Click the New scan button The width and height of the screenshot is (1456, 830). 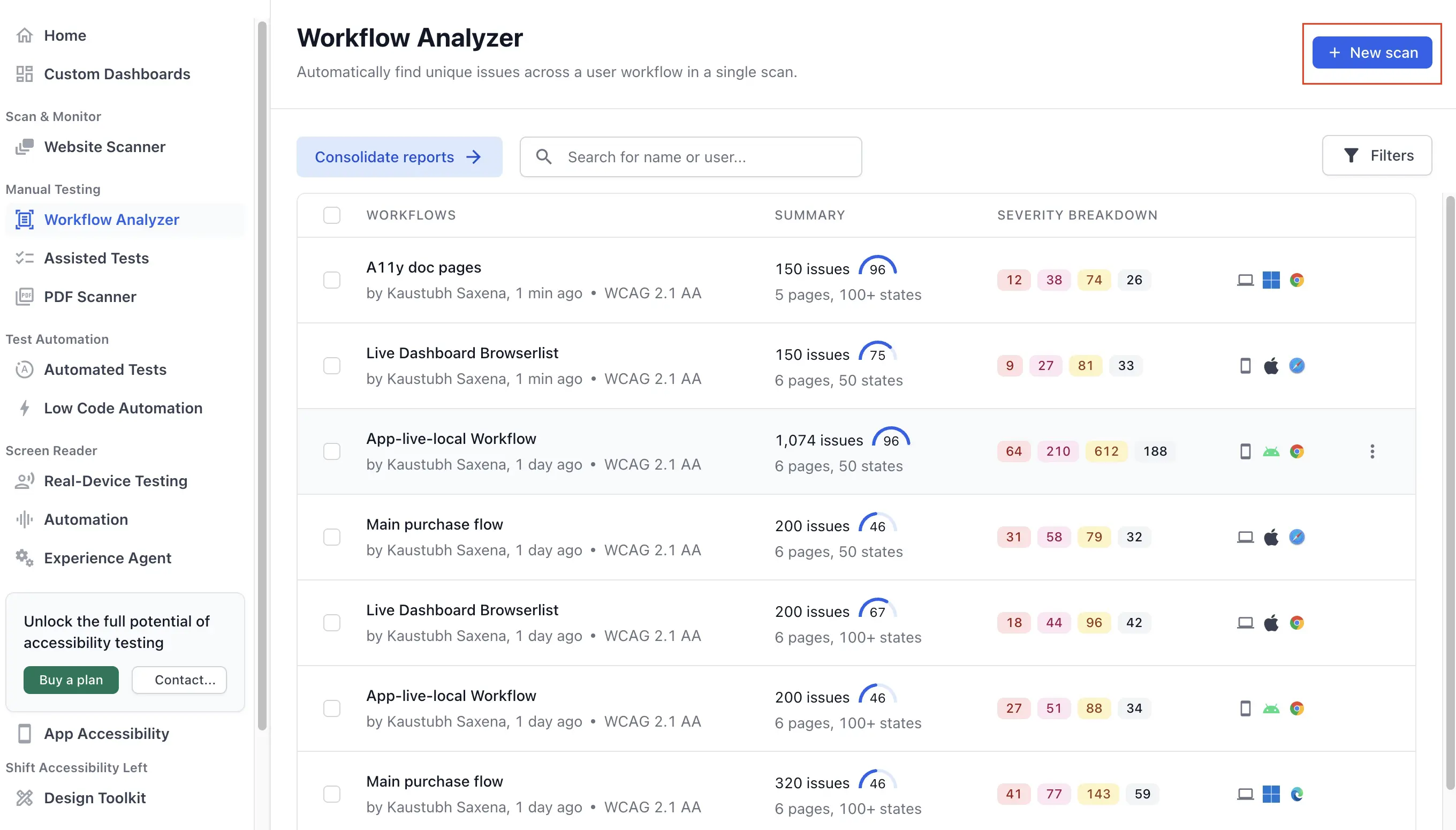pos(1371,52)
